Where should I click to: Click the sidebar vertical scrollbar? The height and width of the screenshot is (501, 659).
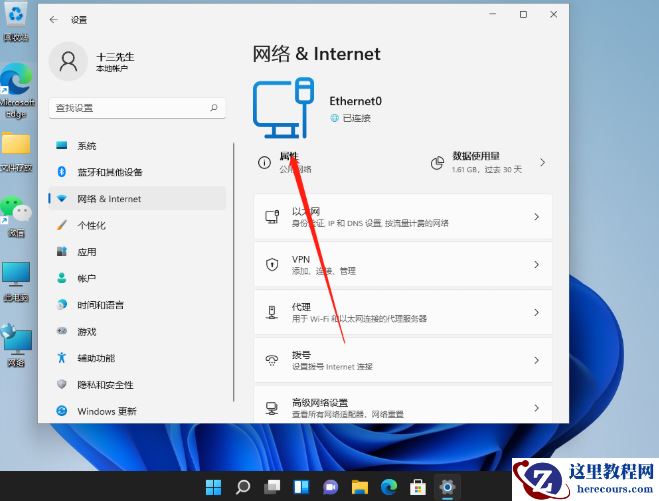234,272
